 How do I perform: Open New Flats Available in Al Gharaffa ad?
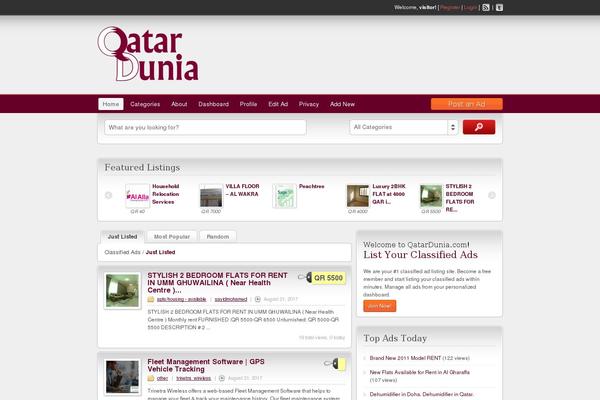coord(419,372)
